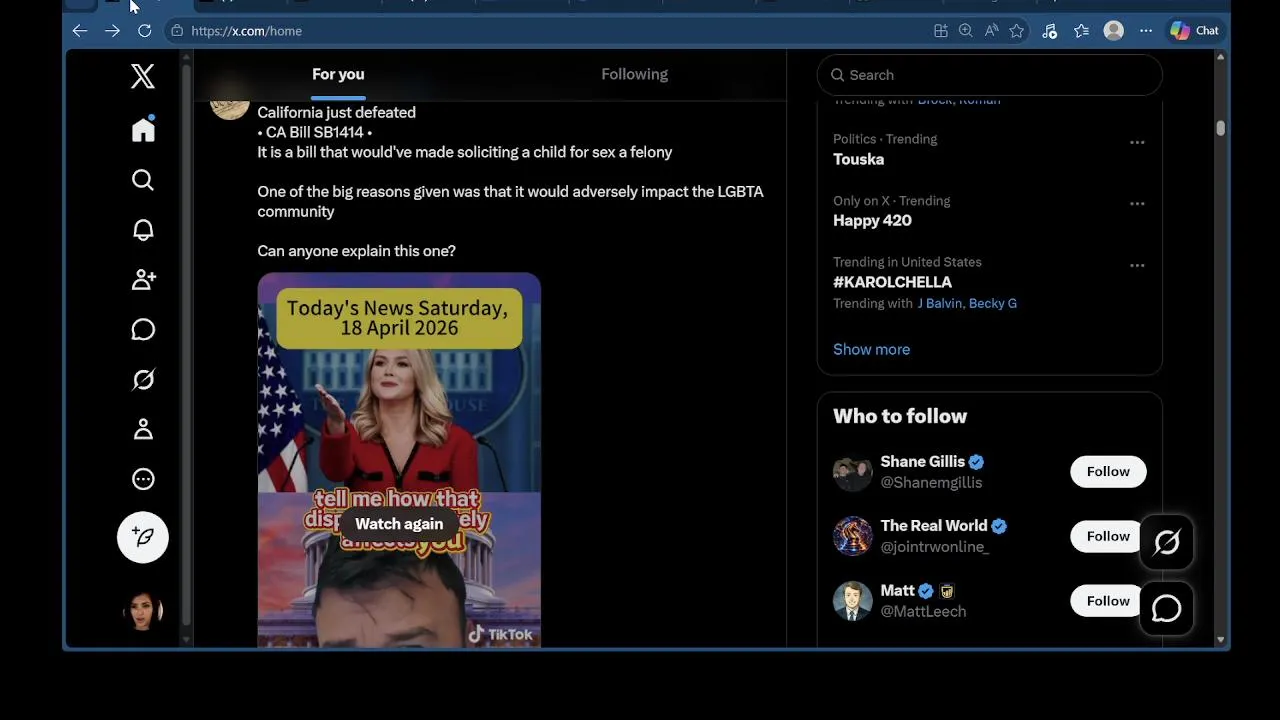This screenshot has height=720, width=1280.
Task: Click 'Who to follow' heading
Action: 900,416
